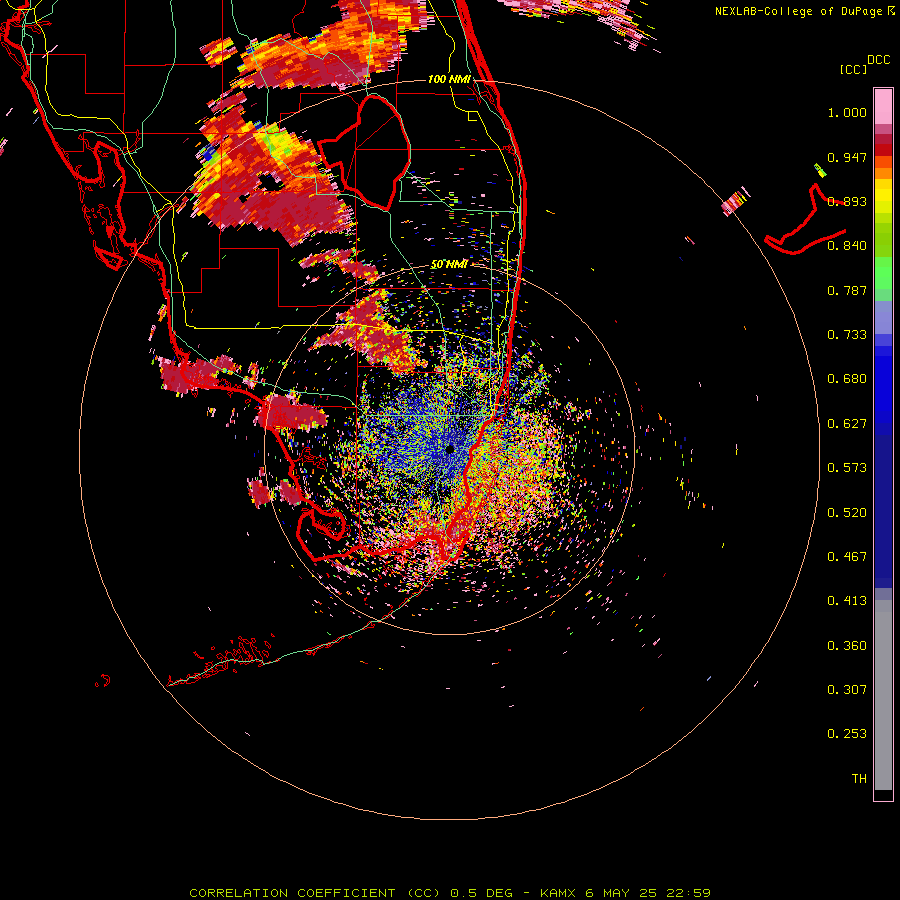Viewport: 900px width, 900px height.
Task: Select the 0.733 color scale value
Action: tap(847, 335)
